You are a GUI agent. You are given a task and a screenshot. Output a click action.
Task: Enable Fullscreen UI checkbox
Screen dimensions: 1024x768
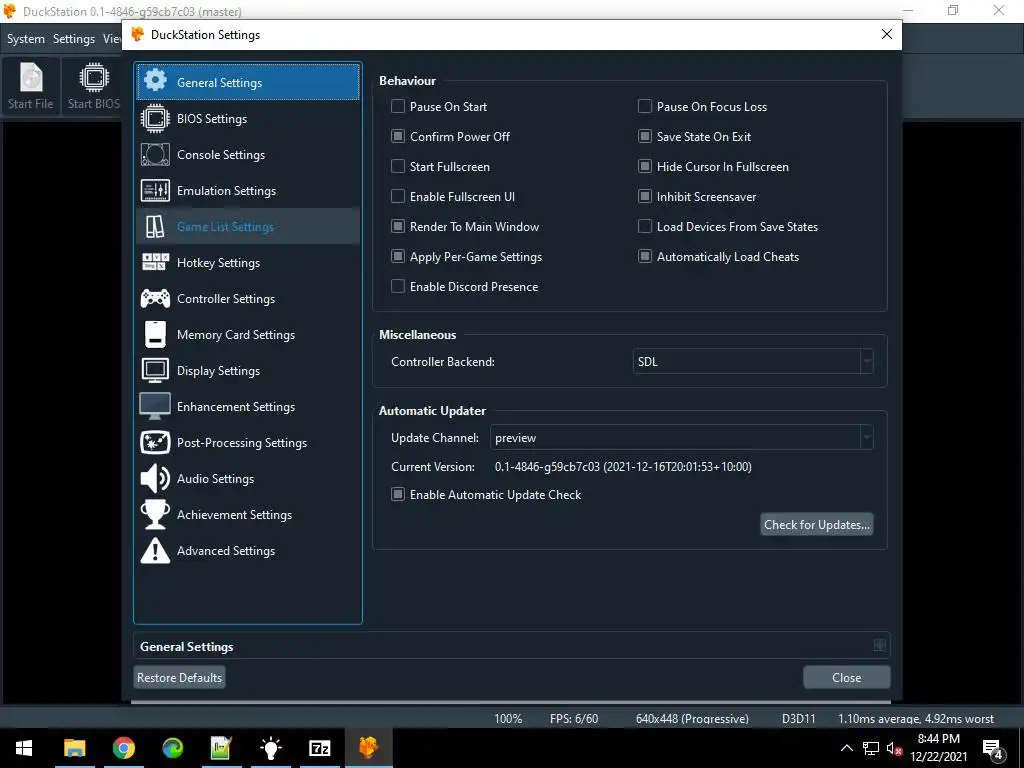398,197
